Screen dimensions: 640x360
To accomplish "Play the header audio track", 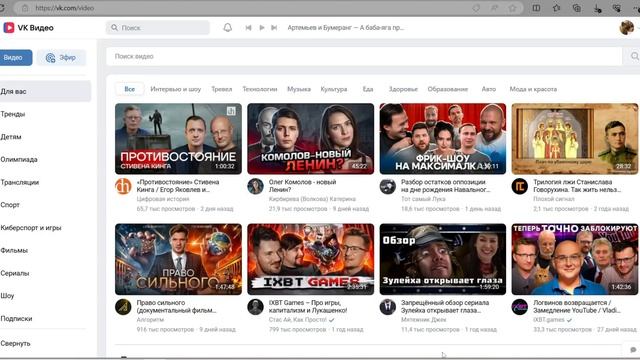I will 262,27.
